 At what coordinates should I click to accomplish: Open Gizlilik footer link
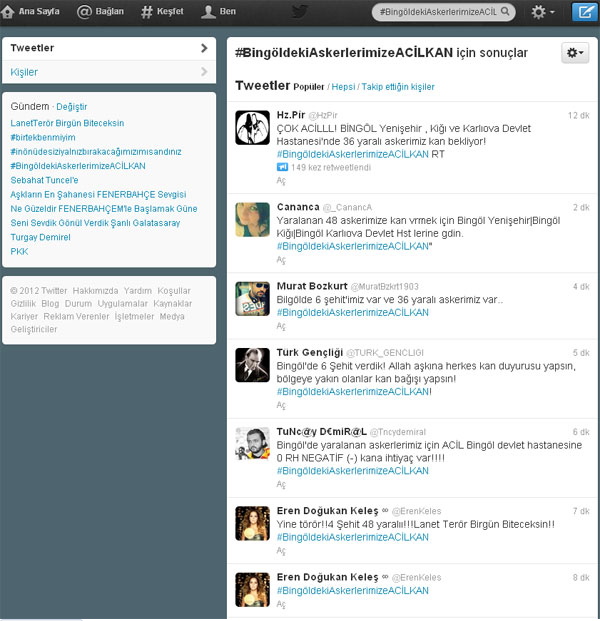(x=23, y=303)
